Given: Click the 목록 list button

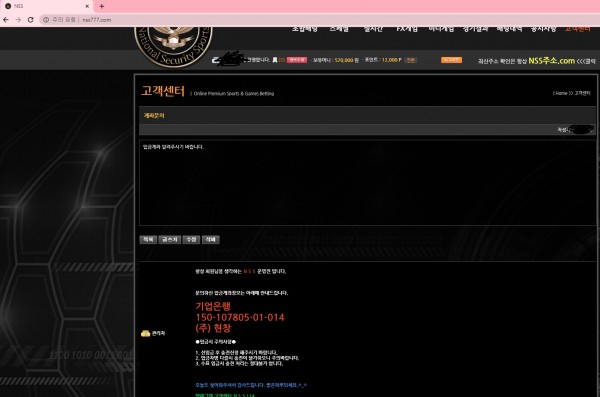Looking at the screenshot, I should click(x=148, y=240).
